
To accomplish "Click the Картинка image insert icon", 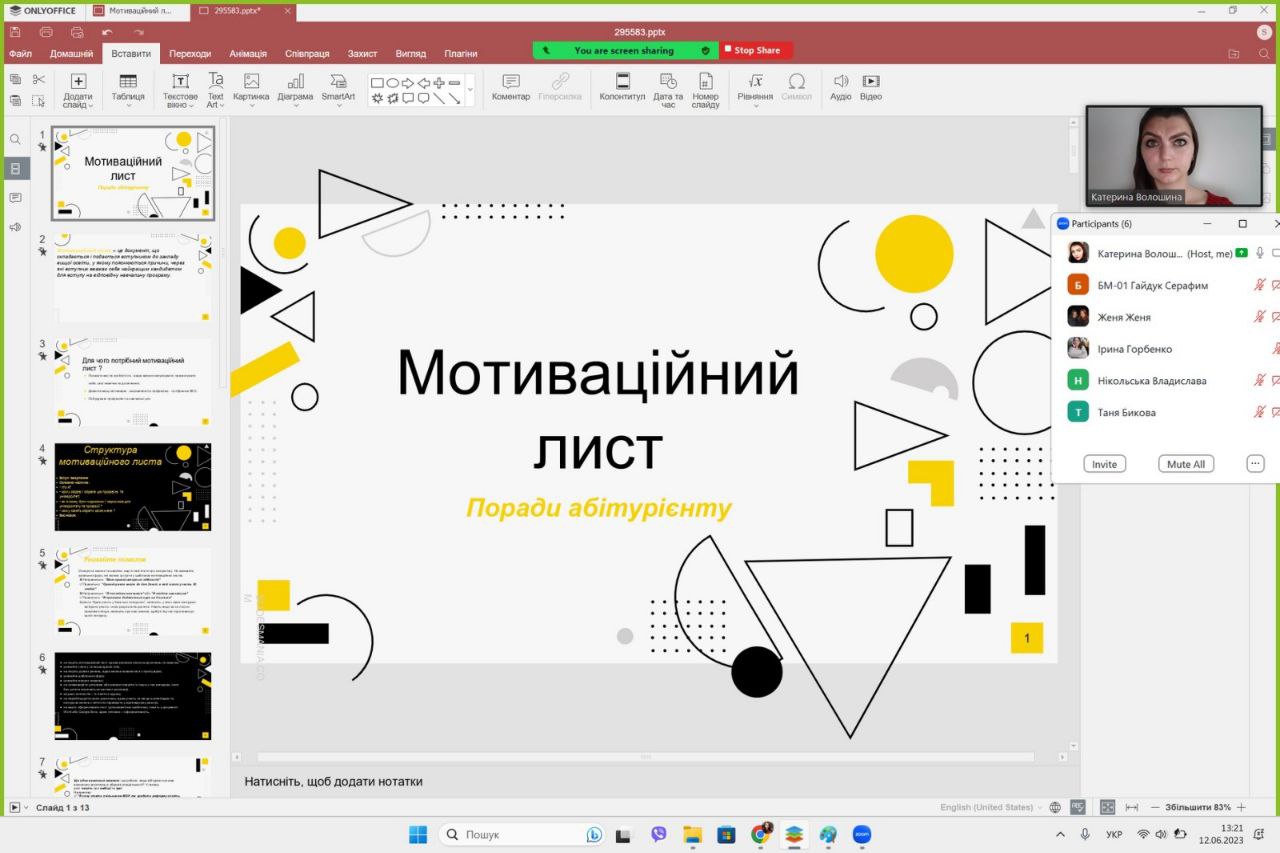I will tap(251, 89).
